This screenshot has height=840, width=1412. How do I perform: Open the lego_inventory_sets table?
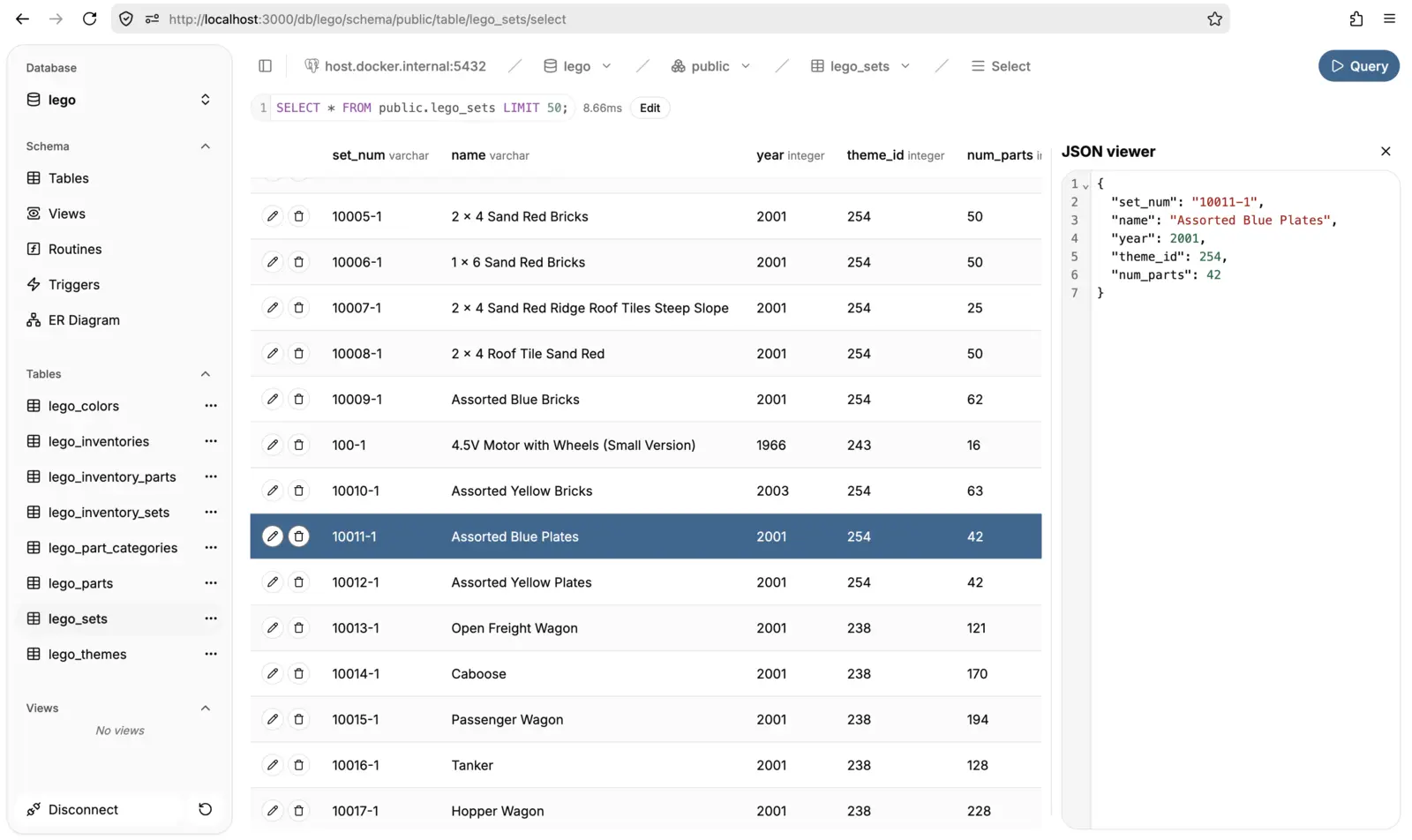click(109, 512)
